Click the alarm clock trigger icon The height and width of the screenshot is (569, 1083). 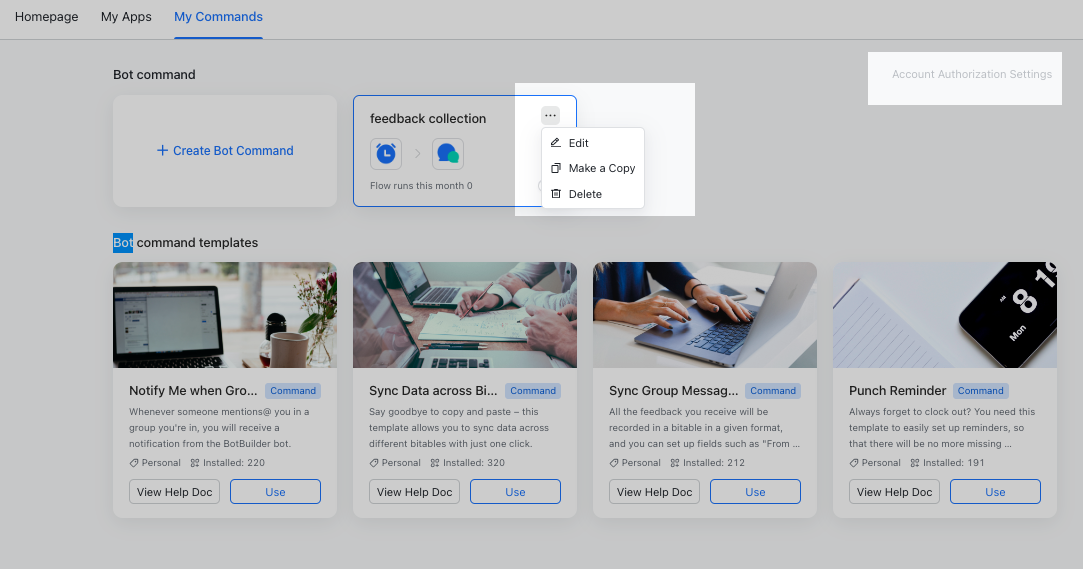[x=385, y=153]
